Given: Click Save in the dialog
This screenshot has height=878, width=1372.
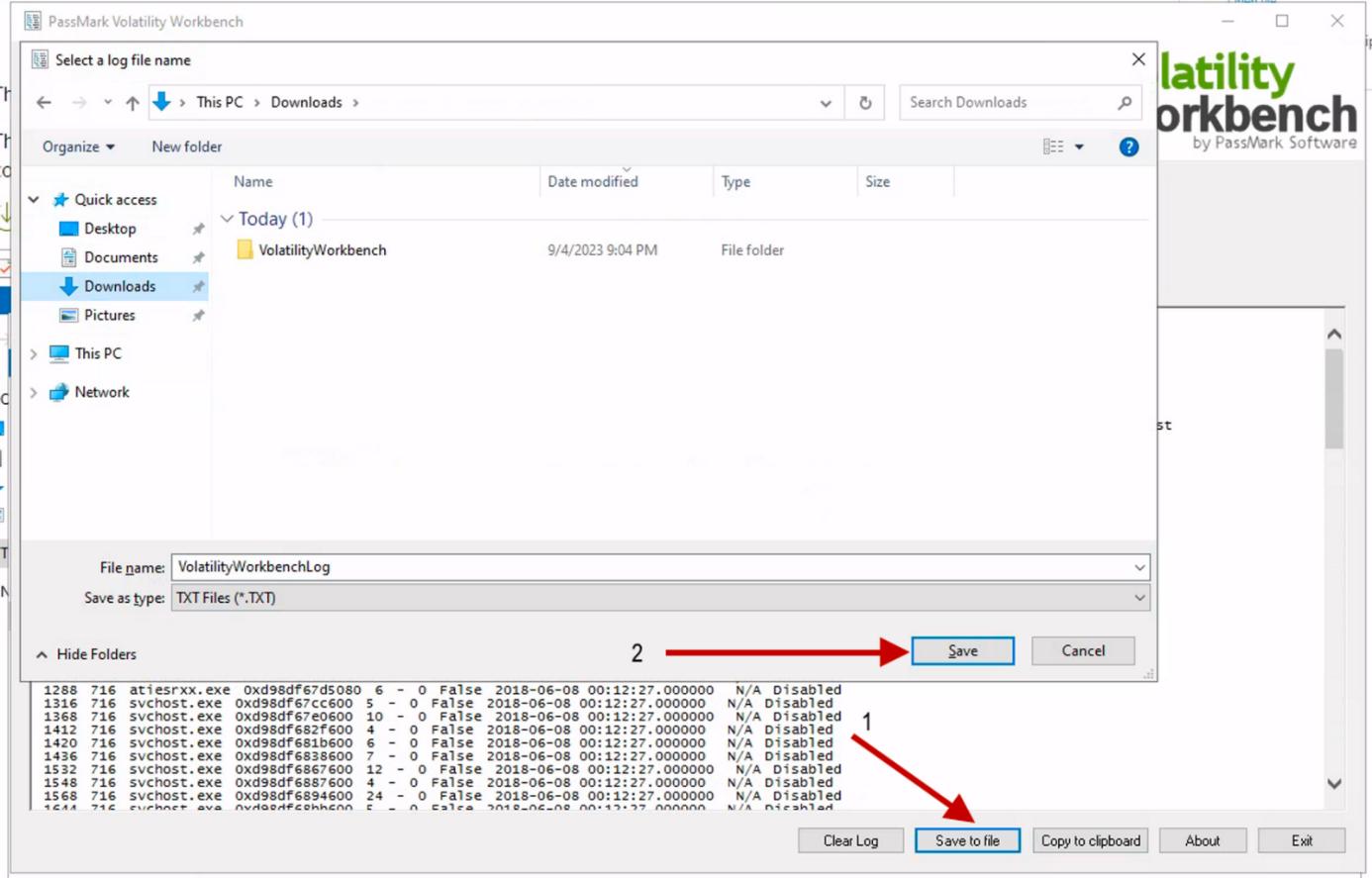Looking at the screenshot, I should coord(963,650).
